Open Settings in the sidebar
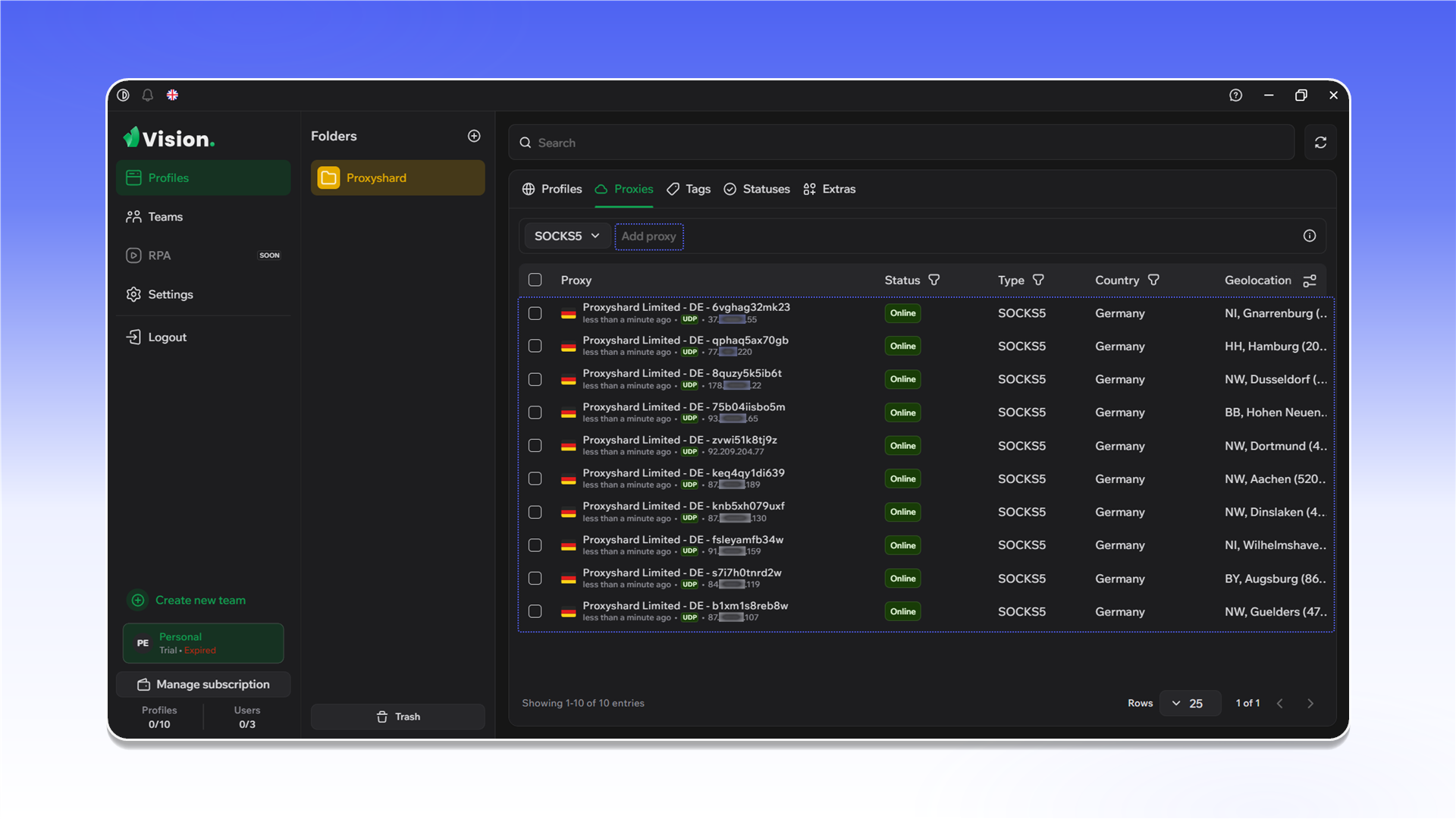Screen dimensions: 1456x819 click(x=203, y=294)
